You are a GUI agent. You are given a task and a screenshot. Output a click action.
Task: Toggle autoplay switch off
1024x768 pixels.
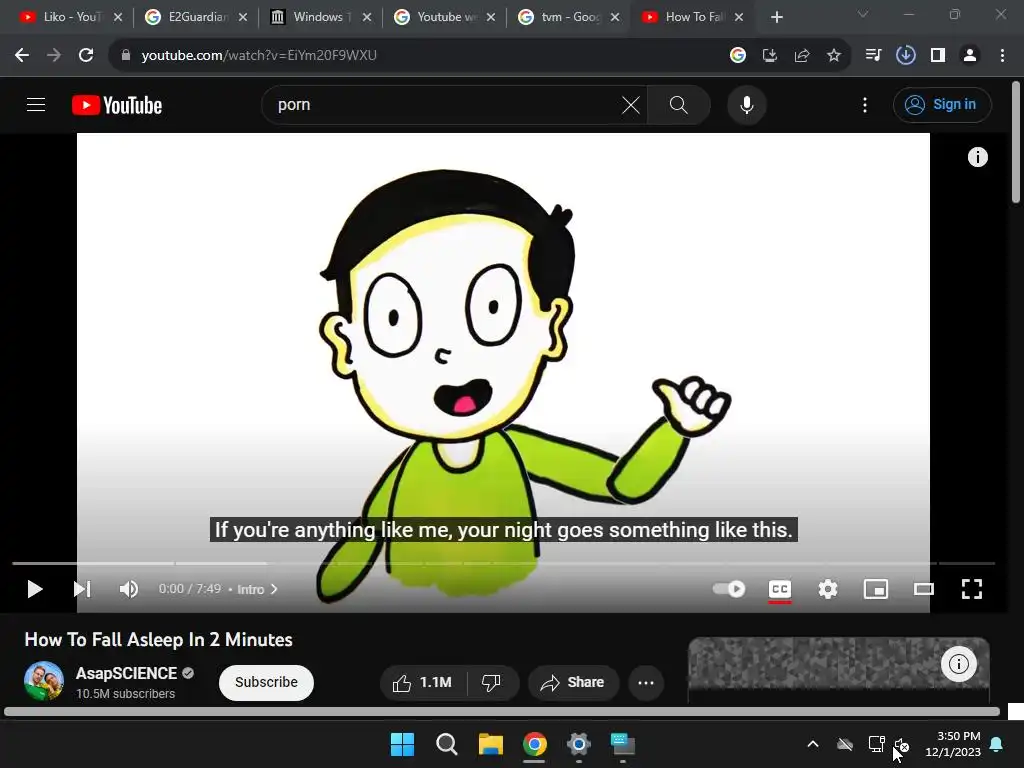tap(729, 589)
